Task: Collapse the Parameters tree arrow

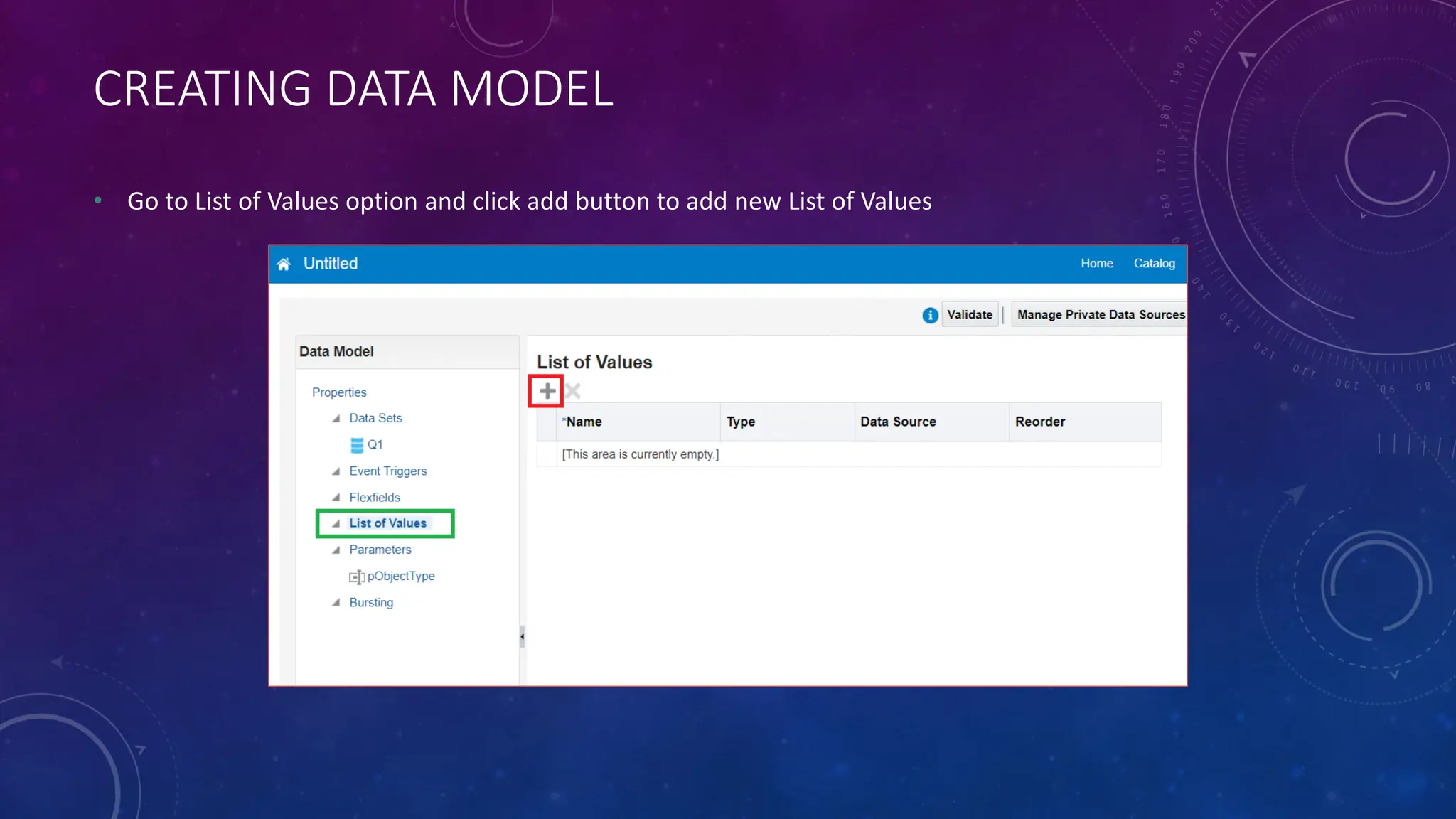Action: [336, 550]
